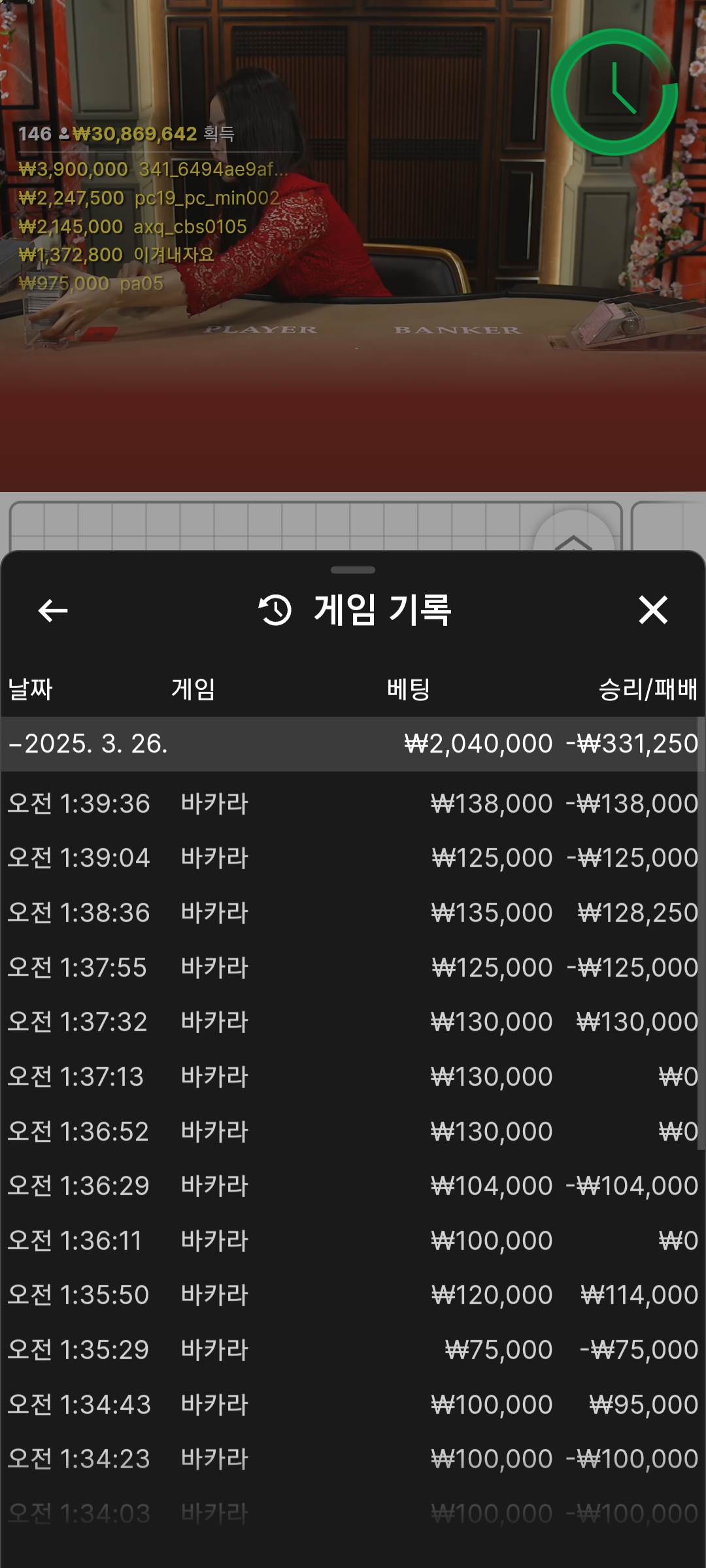Screen dimensions: 706x1568
Task: Select the 1:36:29 round of ₩104,000
Action: point(353,1186)
